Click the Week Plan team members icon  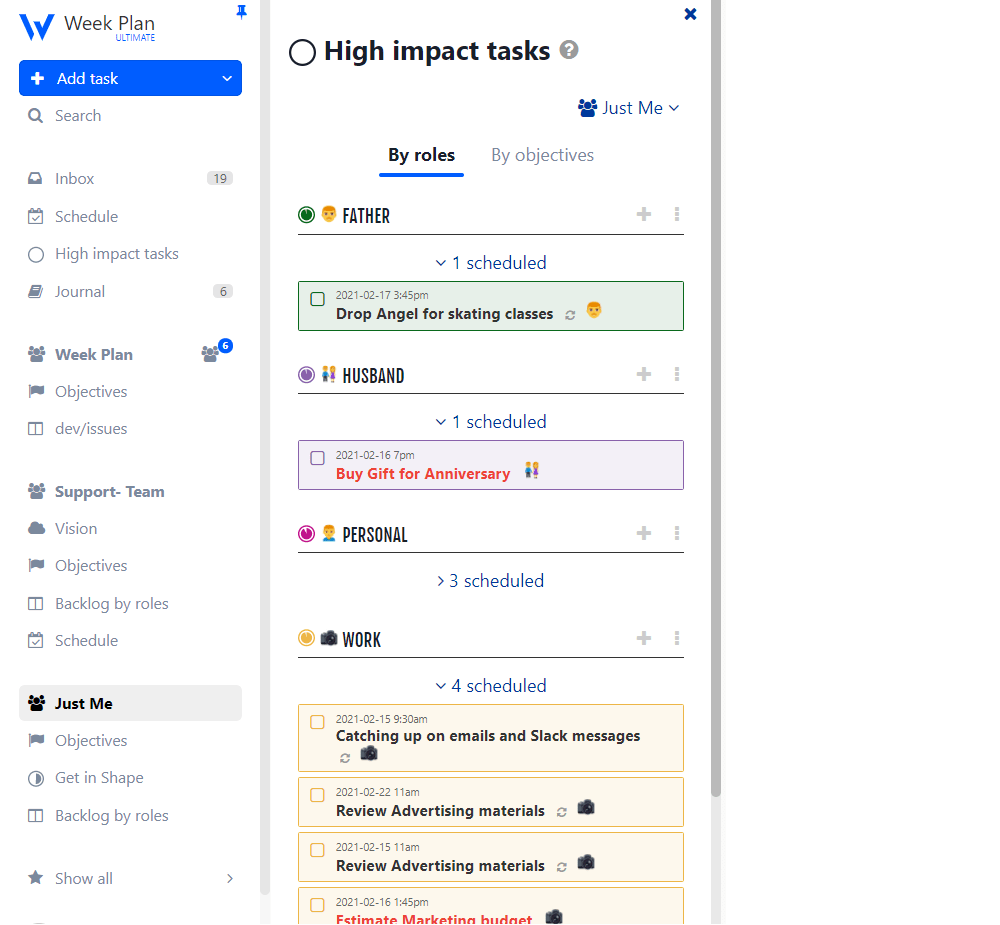(210, 354)
